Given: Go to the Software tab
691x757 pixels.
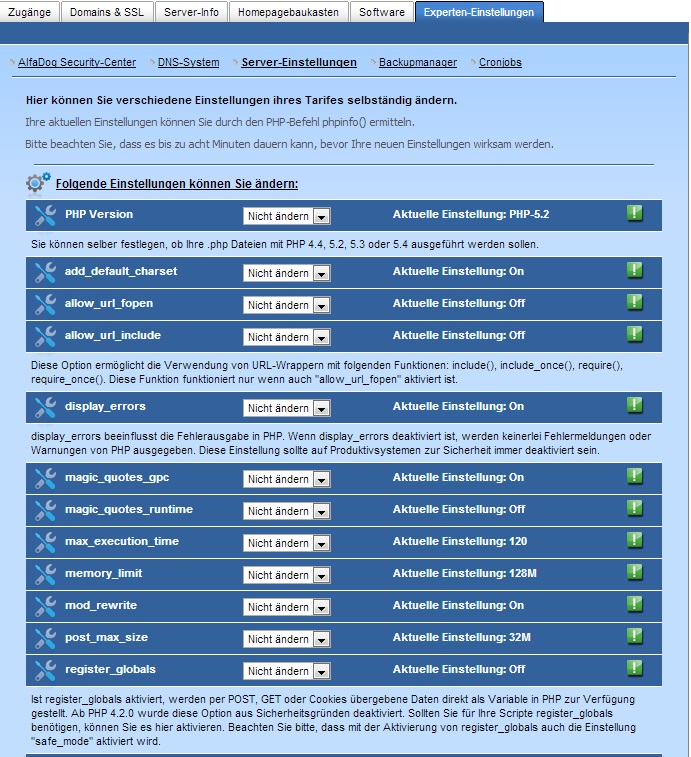Looking at the screenshot, I should tap(382, 12).
